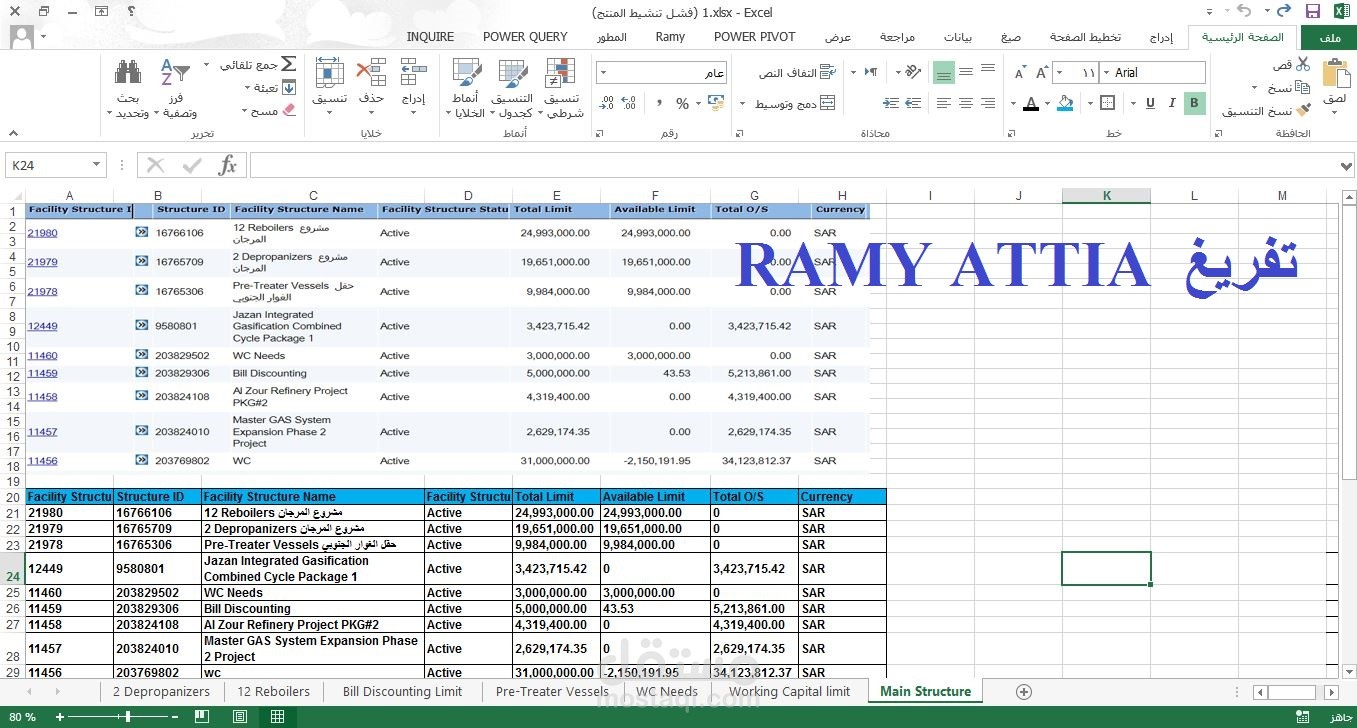Screen dimensions: 1357x728
Task: Click the Format Painter brush icon
Action: [1303, 111]
